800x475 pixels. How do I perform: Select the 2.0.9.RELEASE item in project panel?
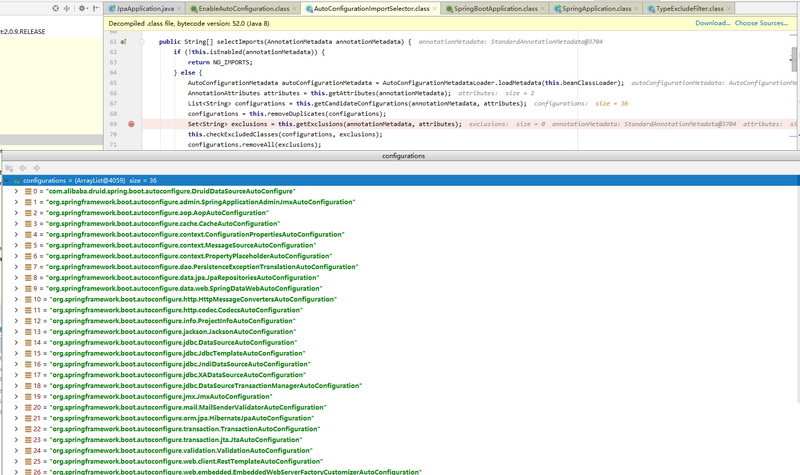coord(22,32)
